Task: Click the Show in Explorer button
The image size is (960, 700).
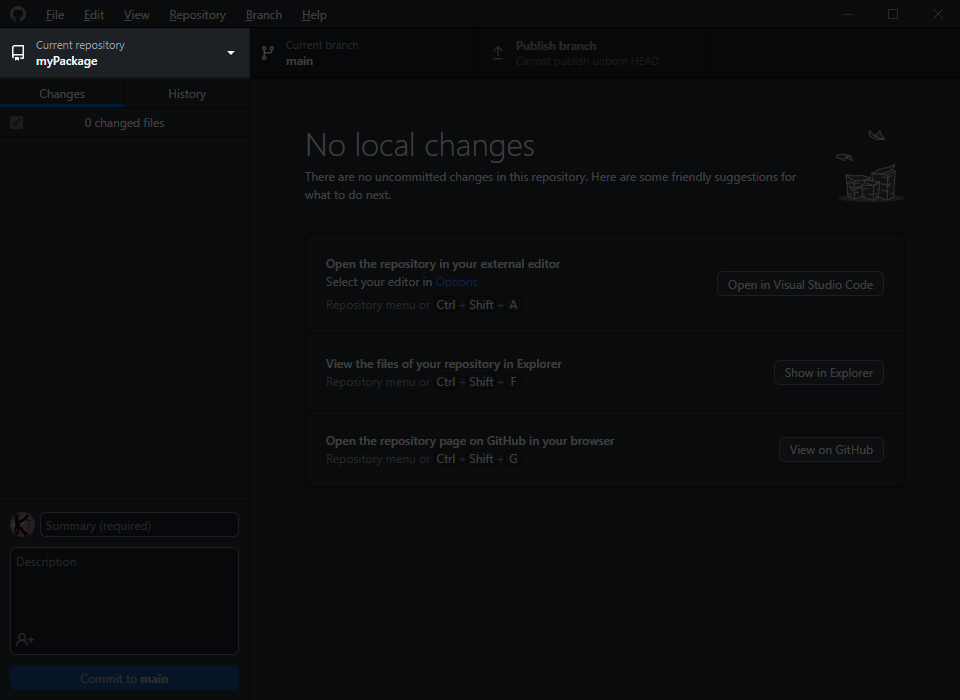Action: [828, 372]
